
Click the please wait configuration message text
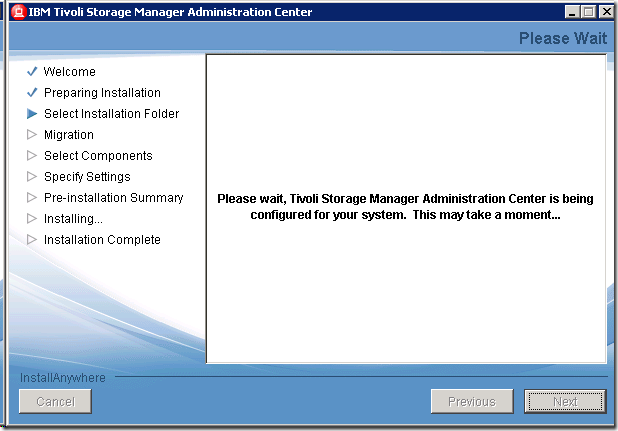click(x=405, y=207)
